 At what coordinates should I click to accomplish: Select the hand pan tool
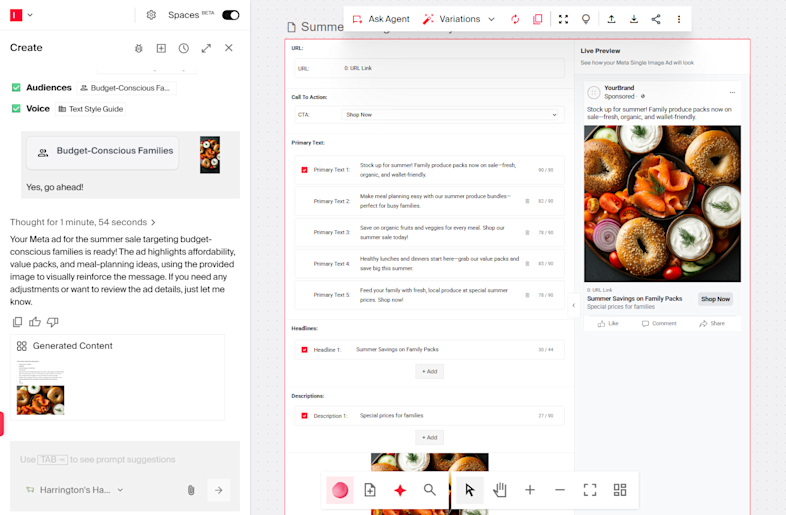(499, 490)
